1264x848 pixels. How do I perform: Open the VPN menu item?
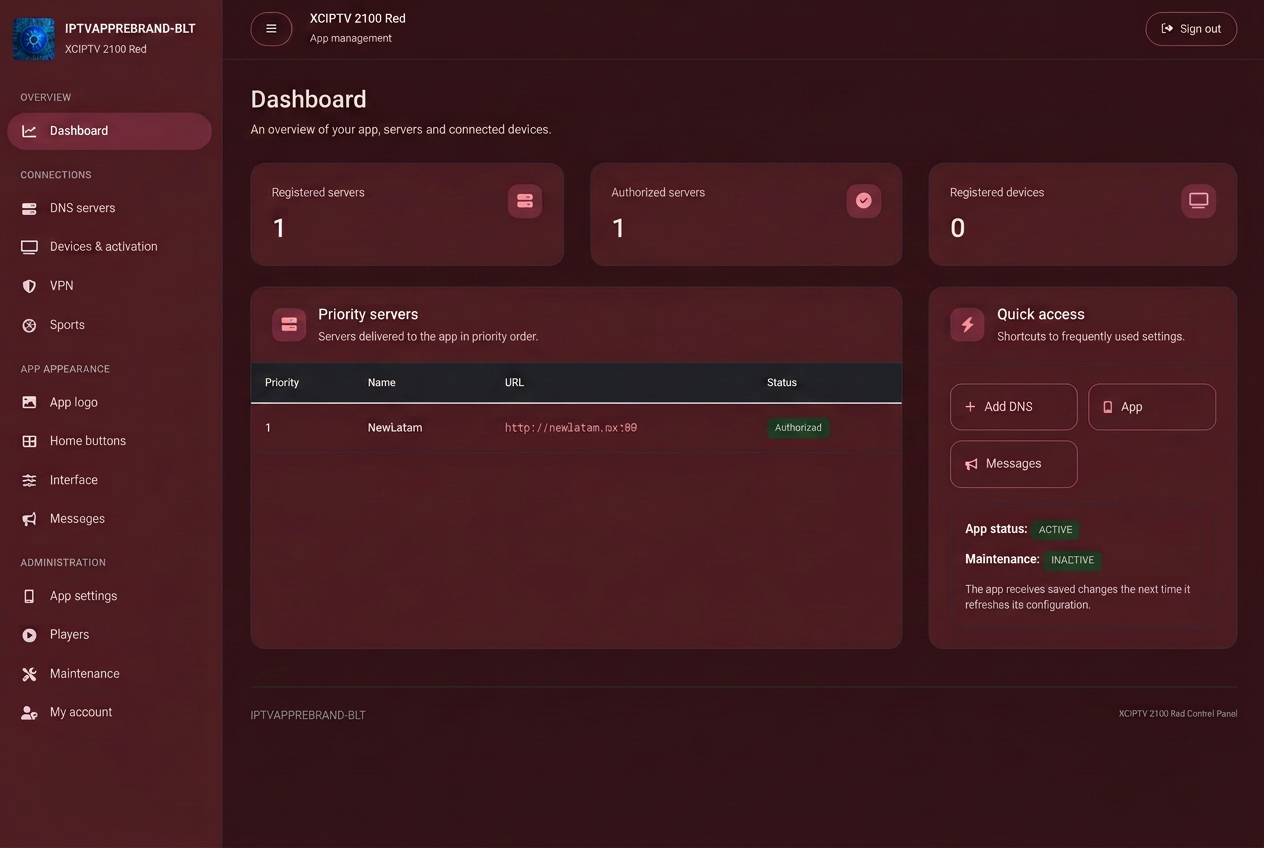(110, 286)
